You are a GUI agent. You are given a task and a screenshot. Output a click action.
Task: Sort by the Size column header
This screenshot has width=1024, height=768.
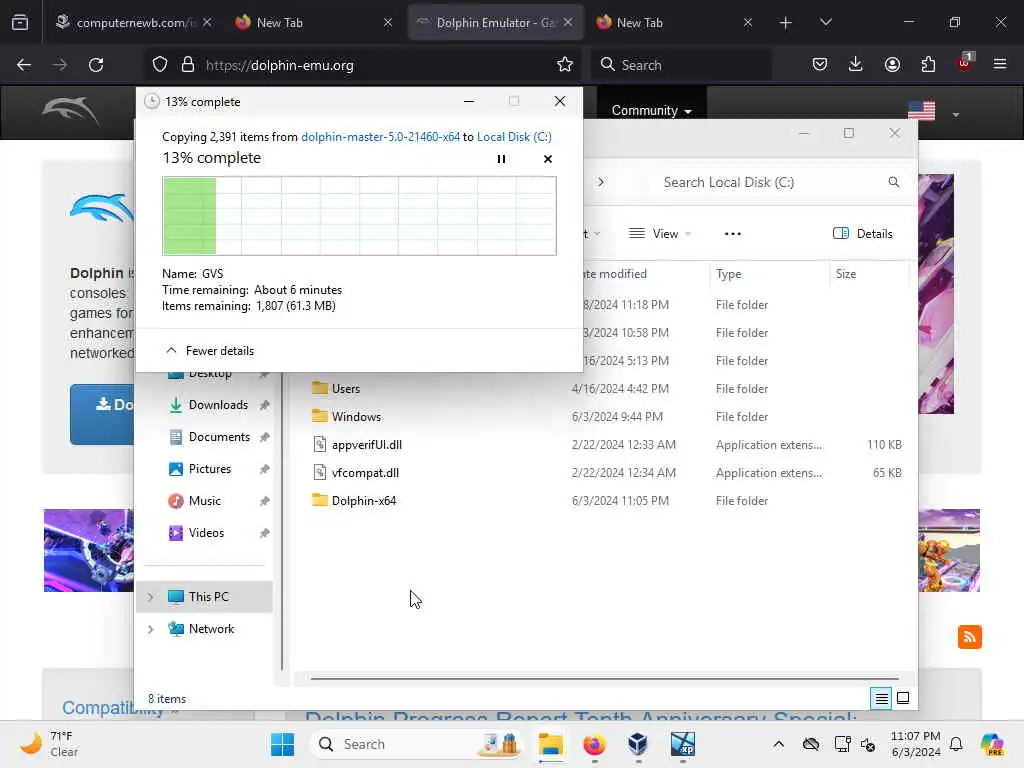869,274
